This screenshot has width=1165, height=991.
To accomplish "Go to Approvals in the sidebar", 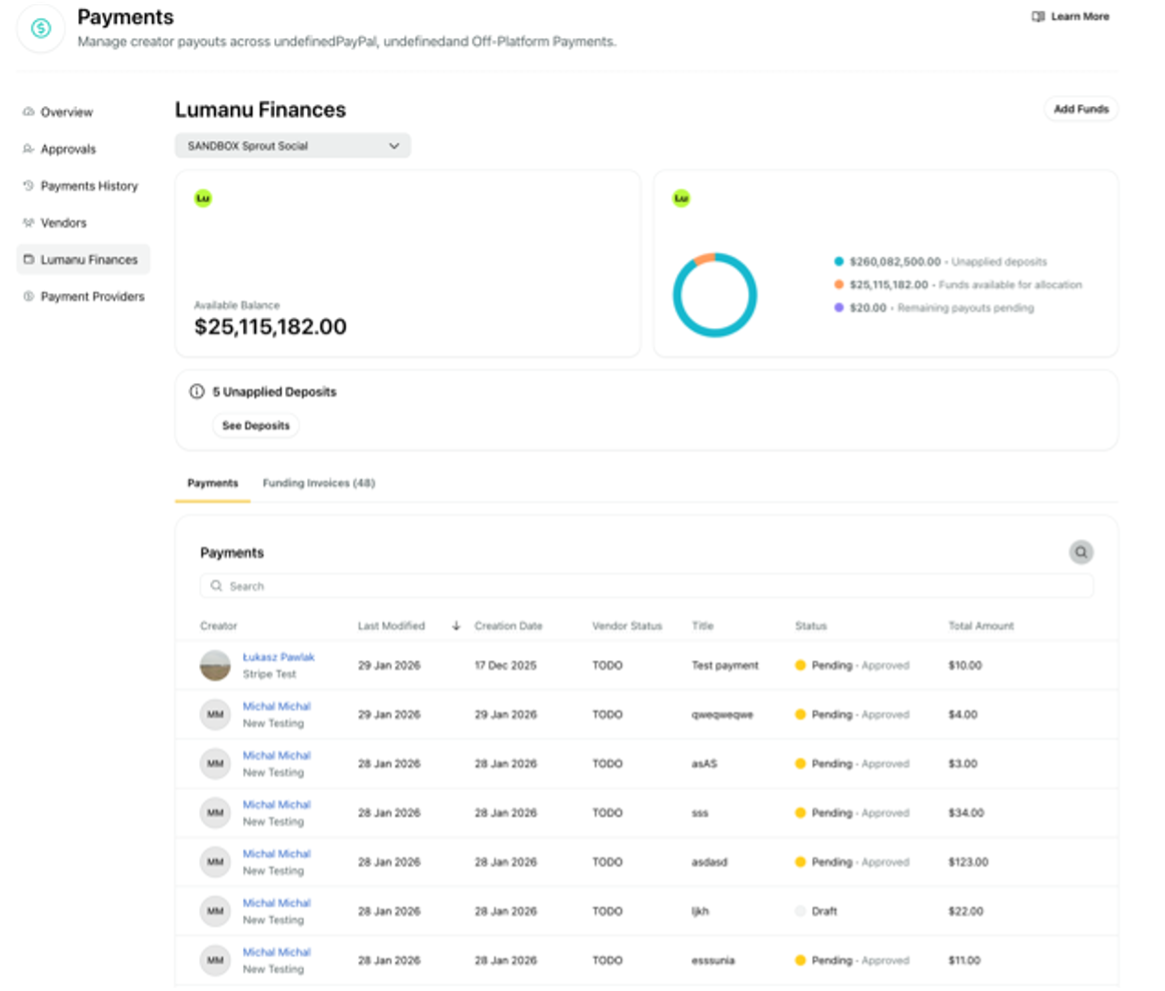I will (x=83, y=149).
